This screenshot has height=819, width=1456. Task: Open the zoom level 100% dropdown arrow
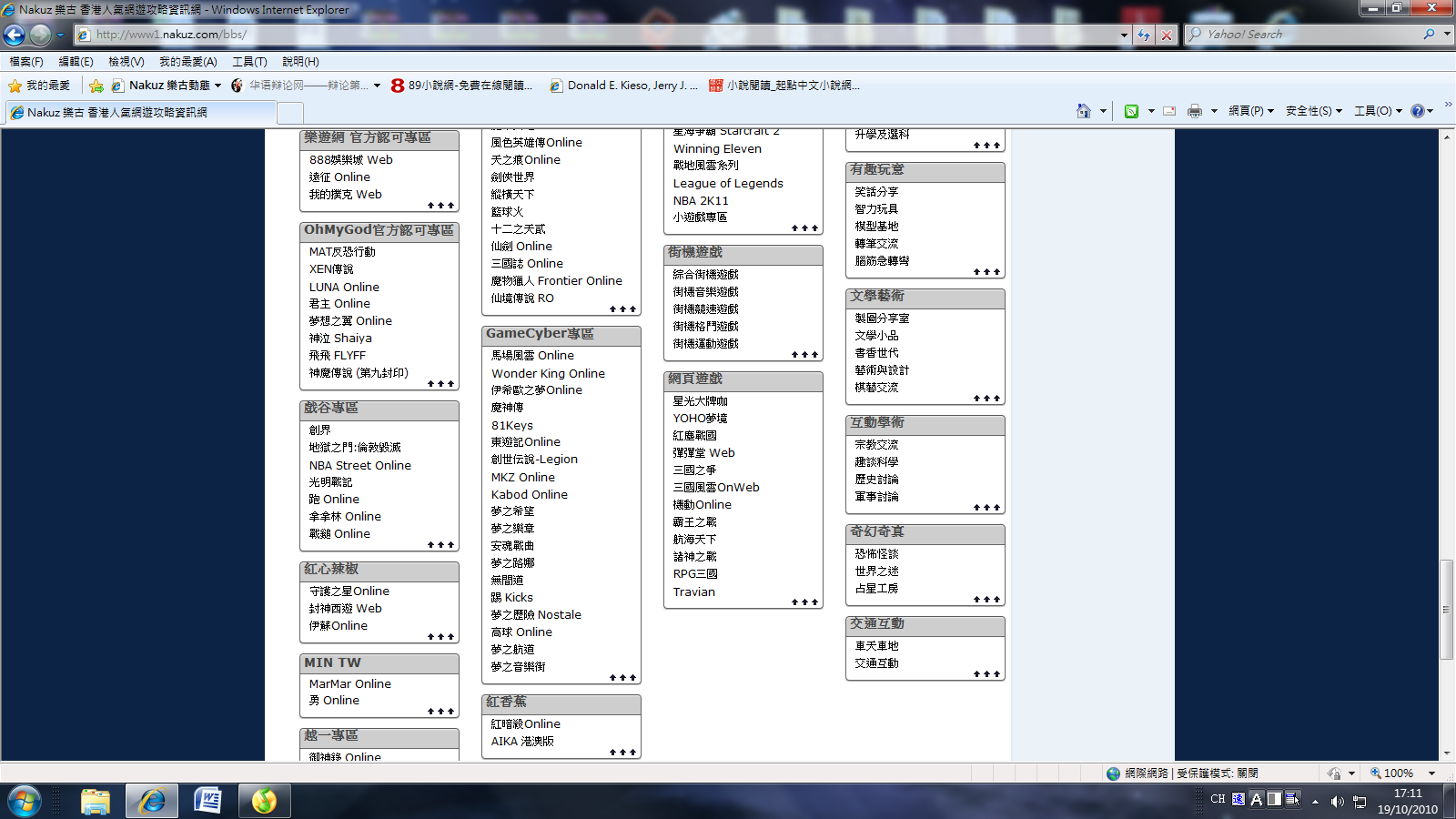tap(1431, 773)
